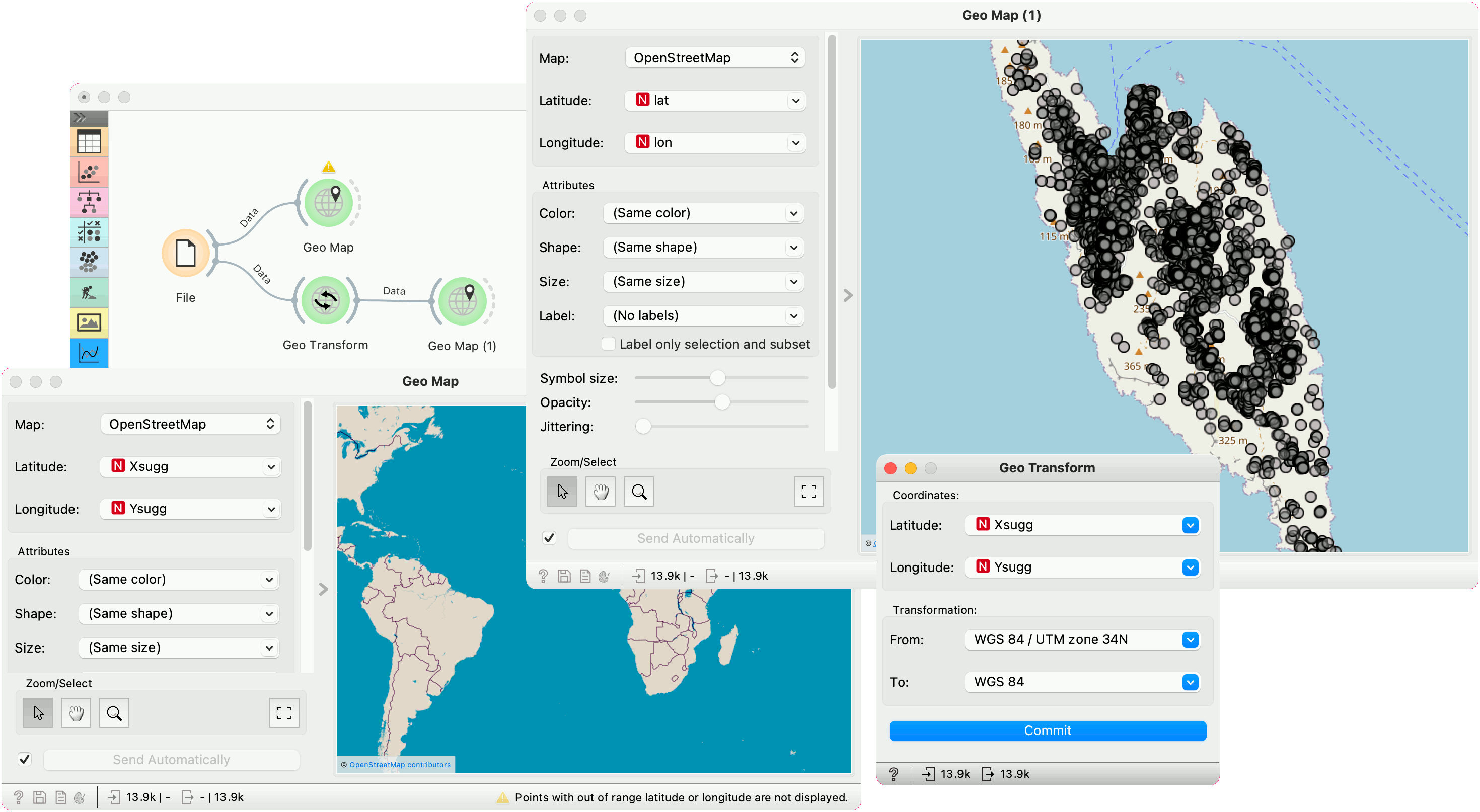Click warning triangle above Geo Map node

coord(328,167)
